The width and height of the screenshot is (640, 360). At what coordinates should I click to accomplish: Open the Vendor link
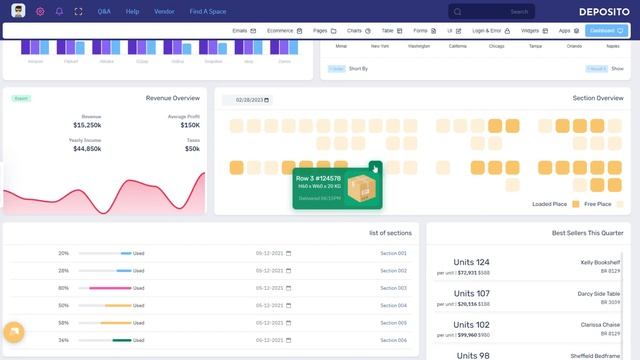(x=164, y=11)
